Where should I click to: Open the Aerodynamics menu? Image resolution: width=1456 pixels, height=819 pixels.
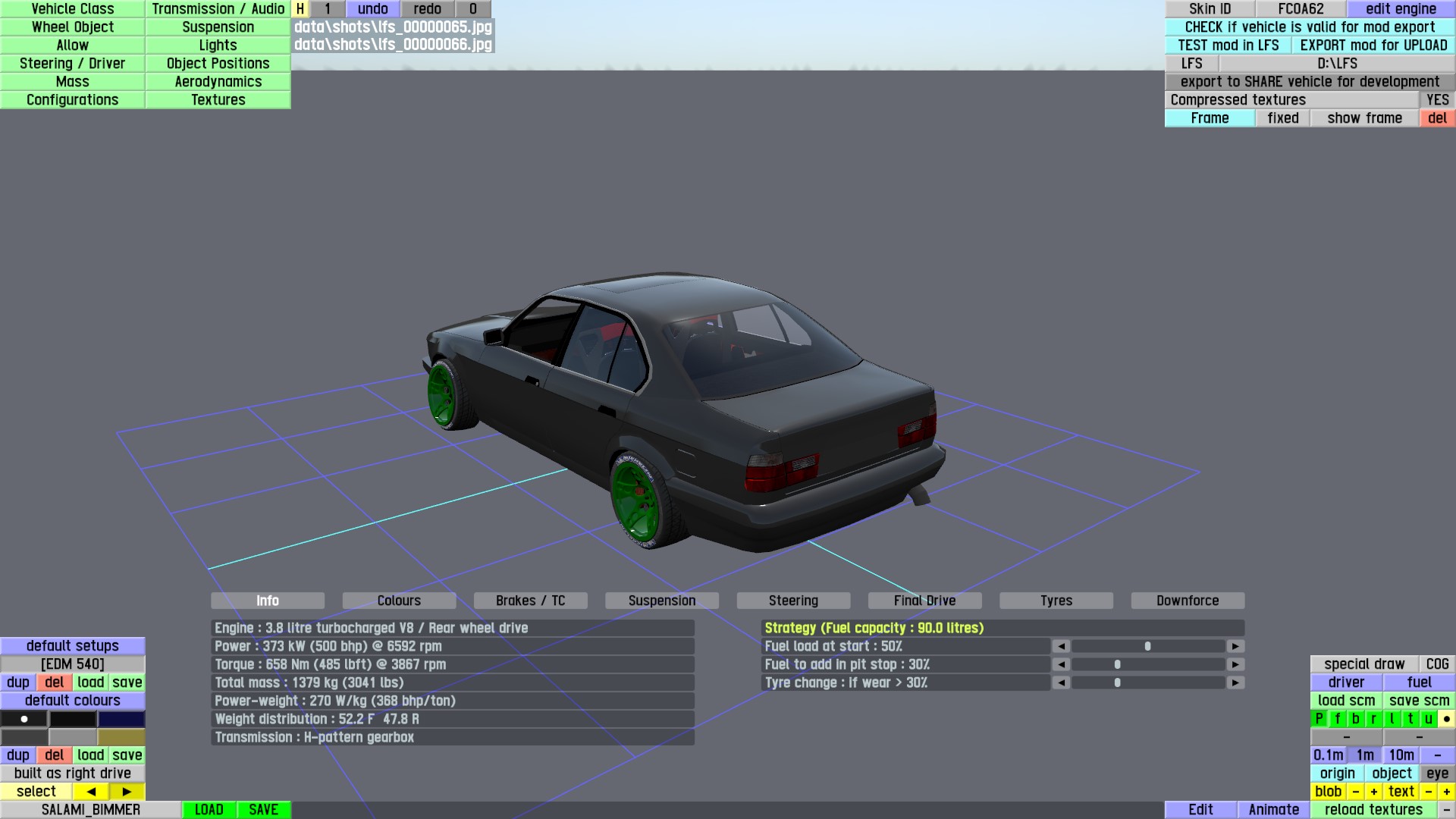(x=218, y=82)
